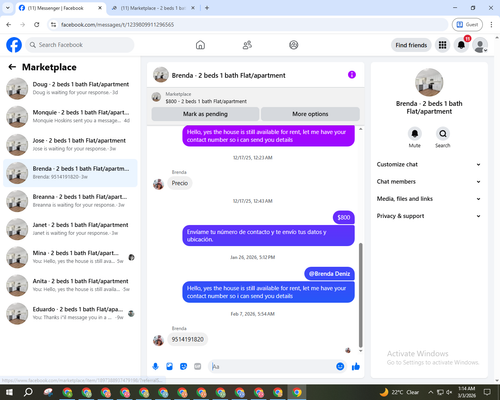Open the Friends icon in top navigation
This screenshot has height=400, width=500.
pyautogui.click(x=247, y=45)
